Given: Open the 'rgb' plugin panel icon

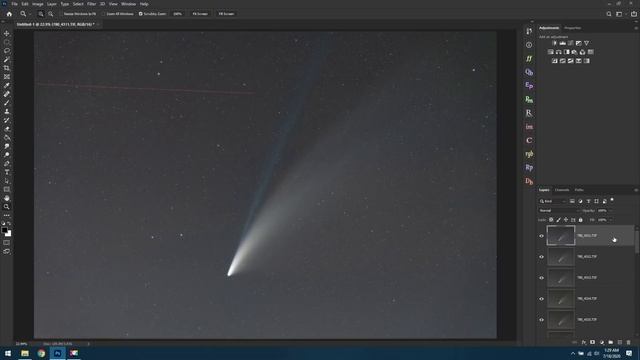Looking at the screenshot, I should click(529, 154).
